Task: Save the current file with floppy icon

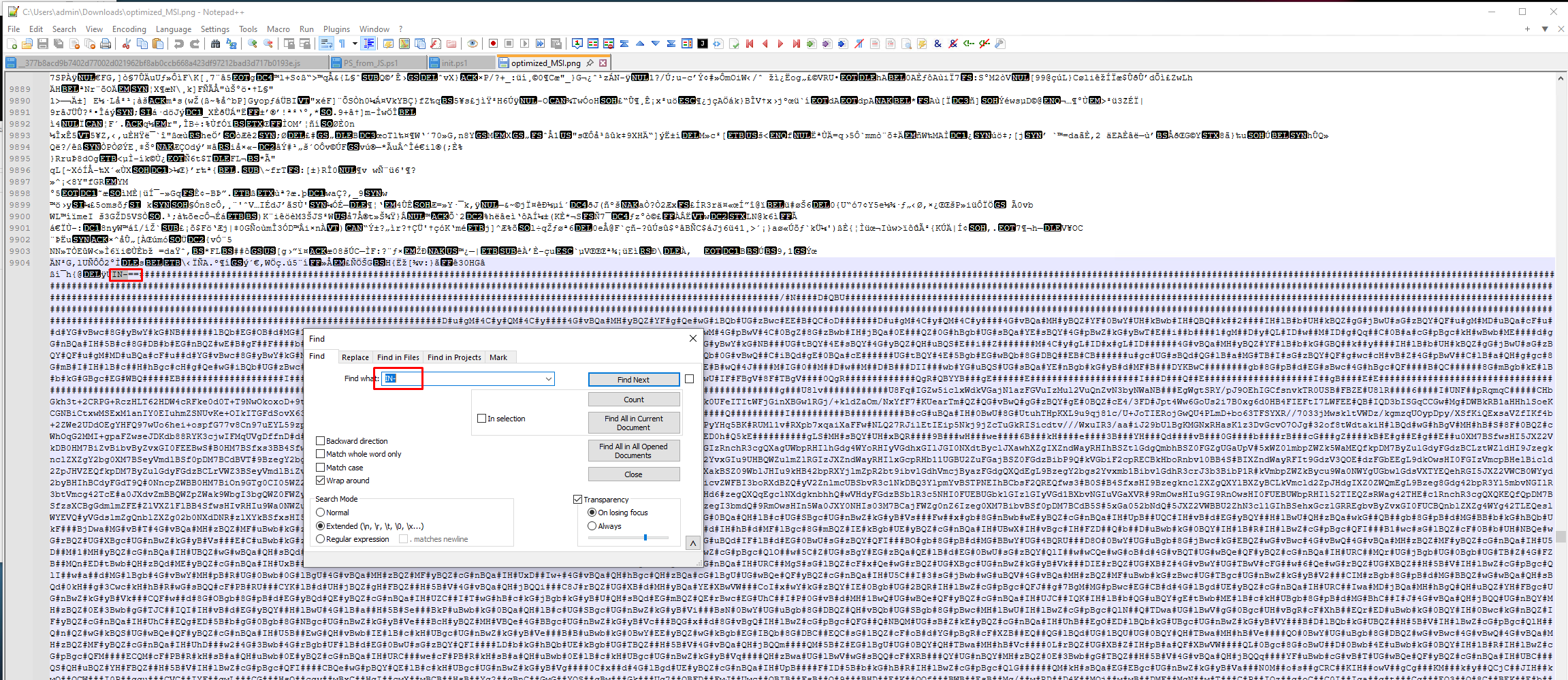Action: [x=43, y=44]
